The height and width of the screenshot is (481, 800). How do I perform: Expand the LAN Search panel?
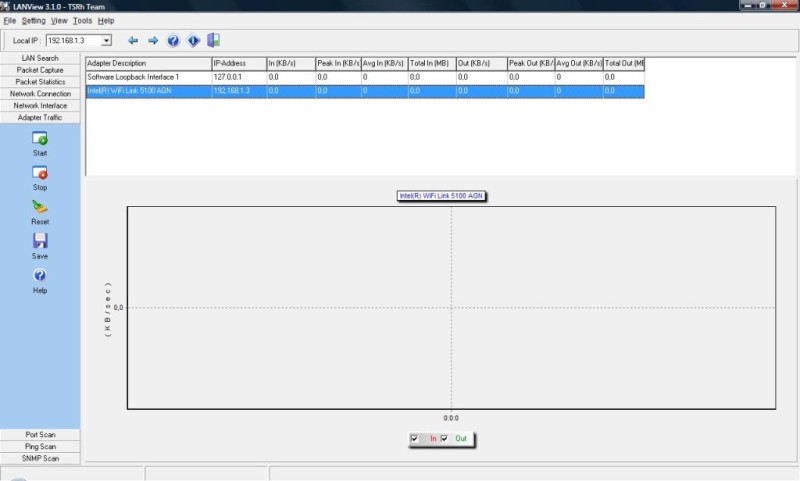(40, 58)
